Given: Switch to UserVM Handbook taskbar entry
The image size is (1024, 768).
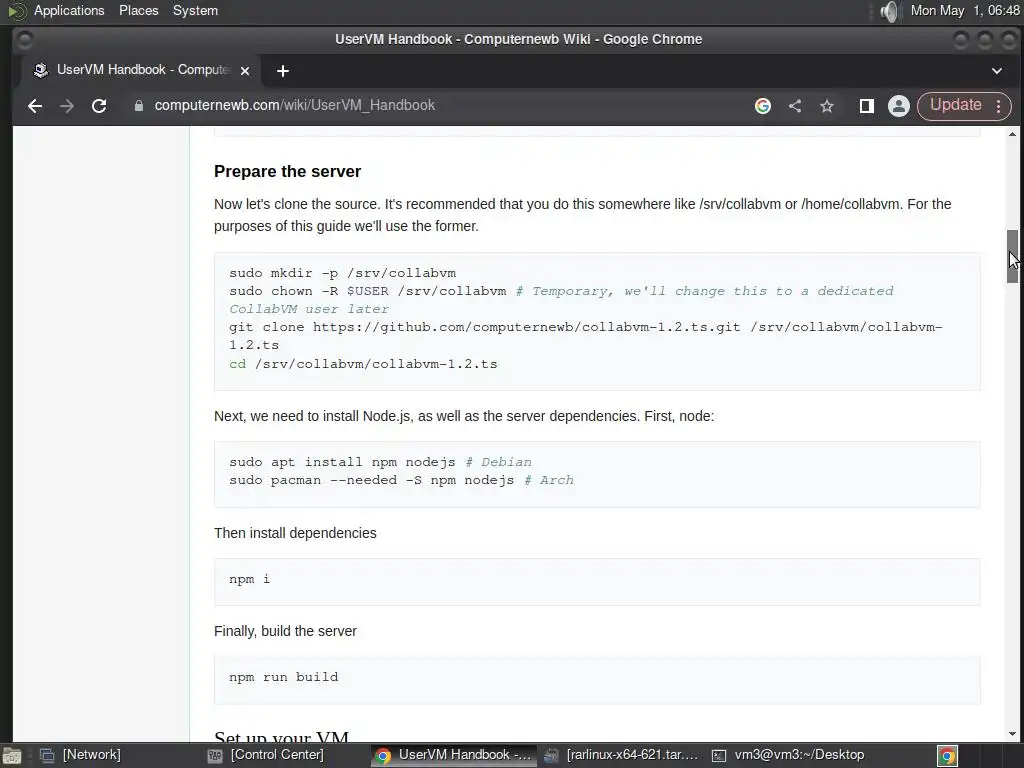Looking at the screenshot, I should coord(454,755).
